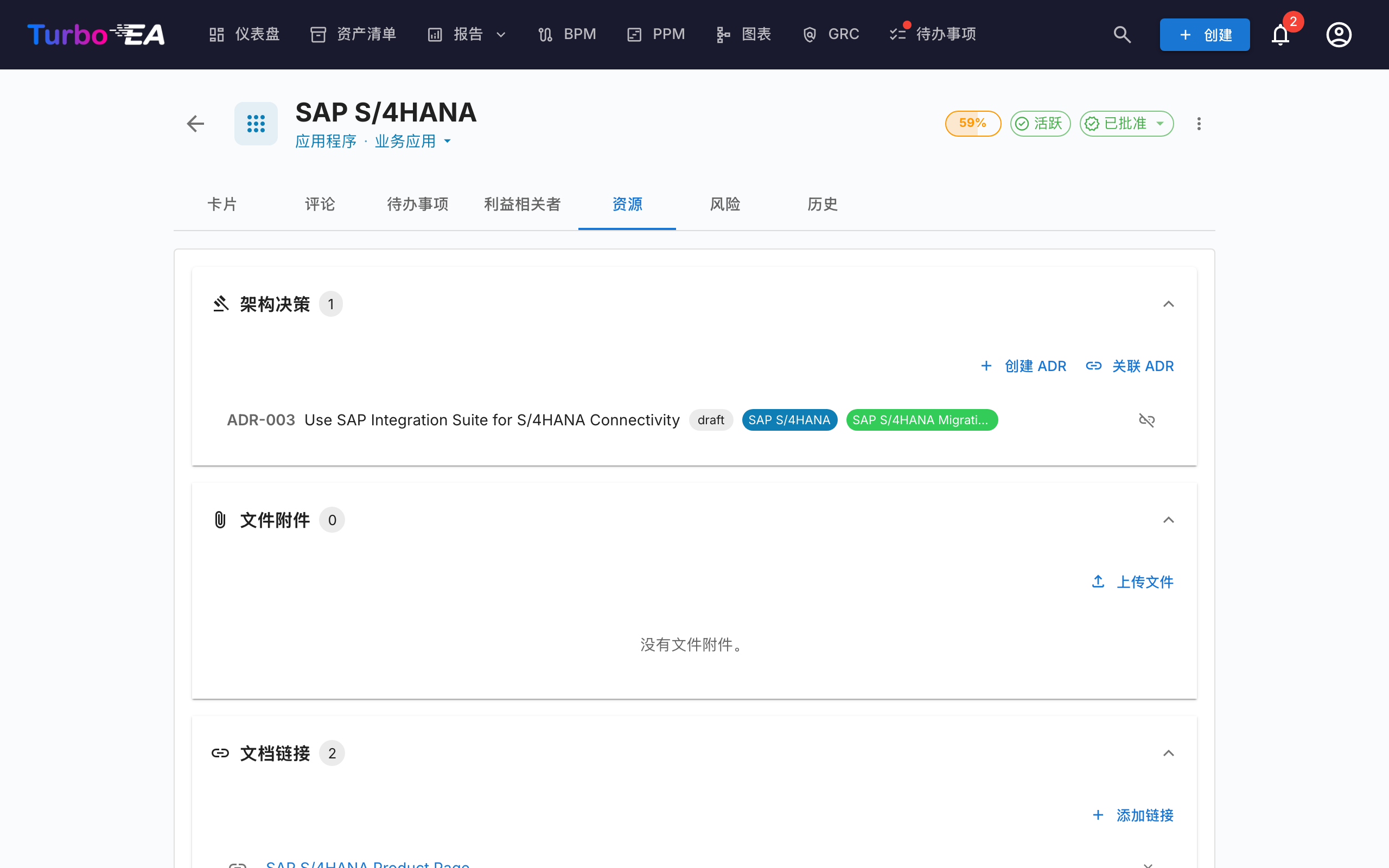Open the 报告 reports dropdown
The image size is (1389, 868).
[467, 34]
